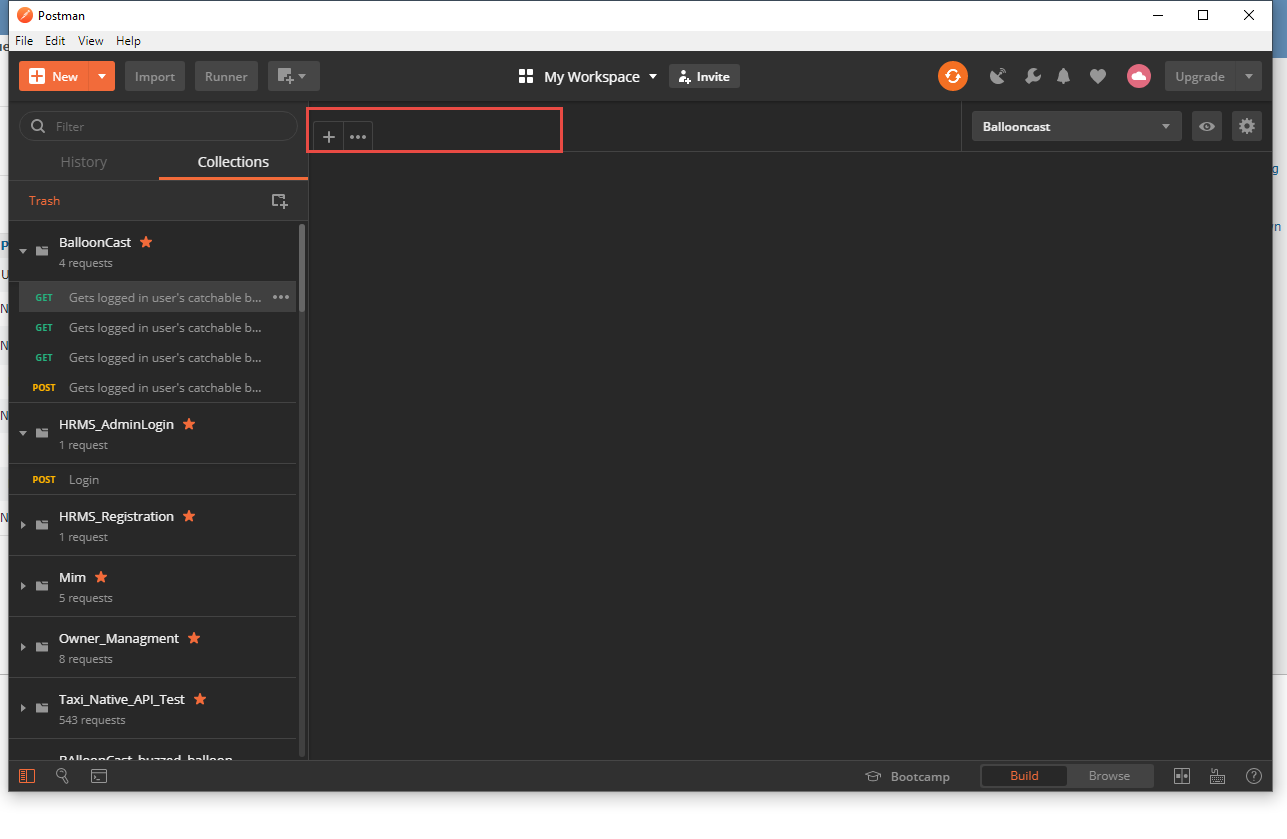Click the Import button

155,76
